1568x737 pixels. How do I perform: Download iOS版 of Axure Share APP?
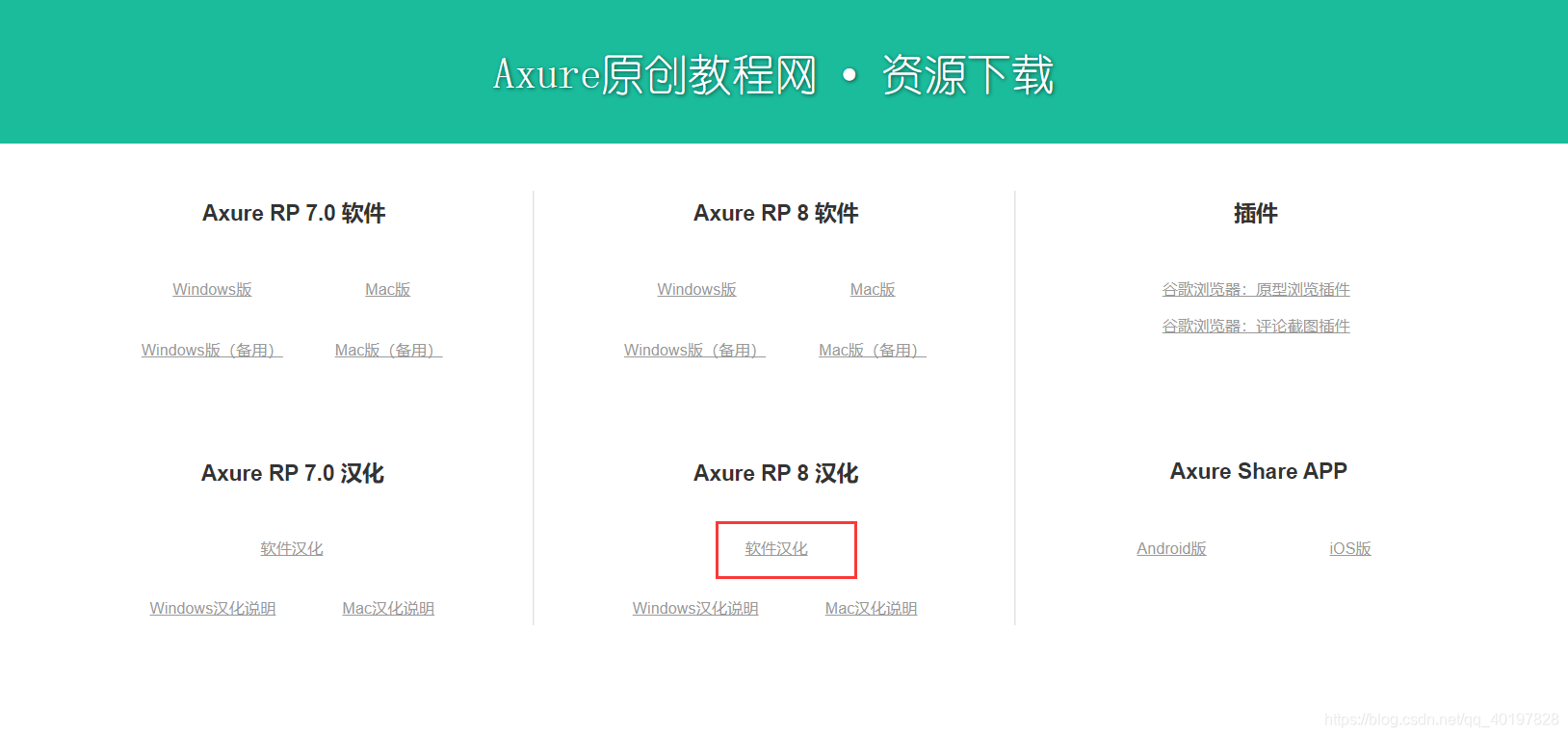click(1350, 549)
